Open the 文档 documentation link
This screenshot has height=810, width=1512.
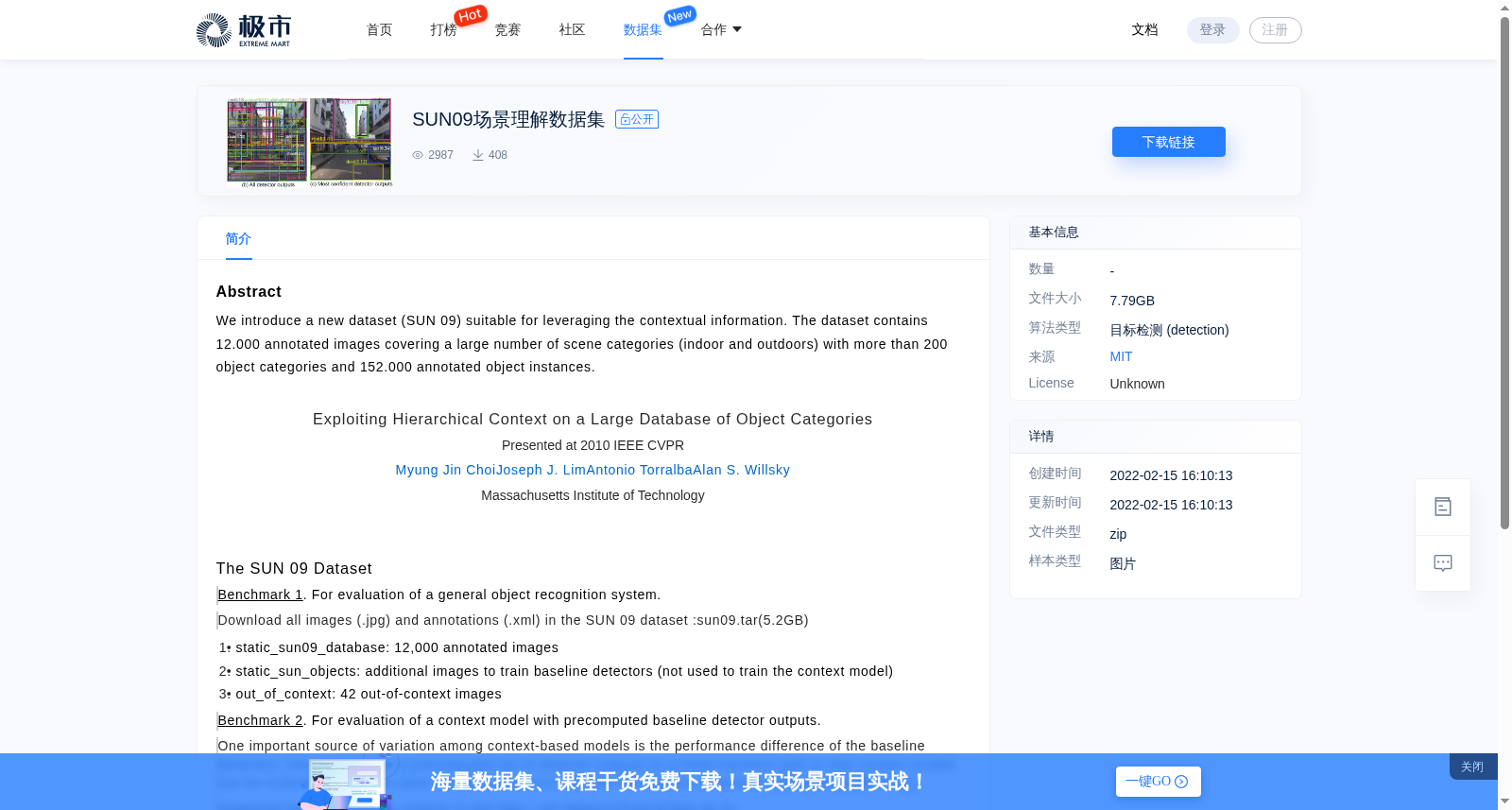1145,30
